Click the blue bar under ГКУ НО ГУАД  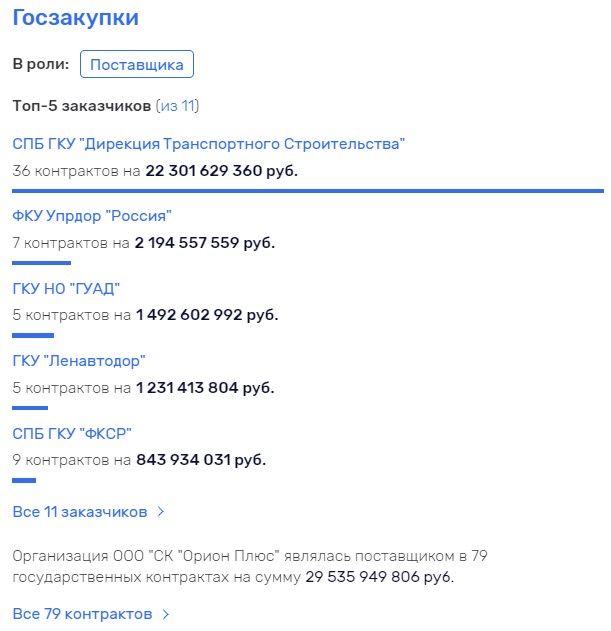(x=33, y=335)
